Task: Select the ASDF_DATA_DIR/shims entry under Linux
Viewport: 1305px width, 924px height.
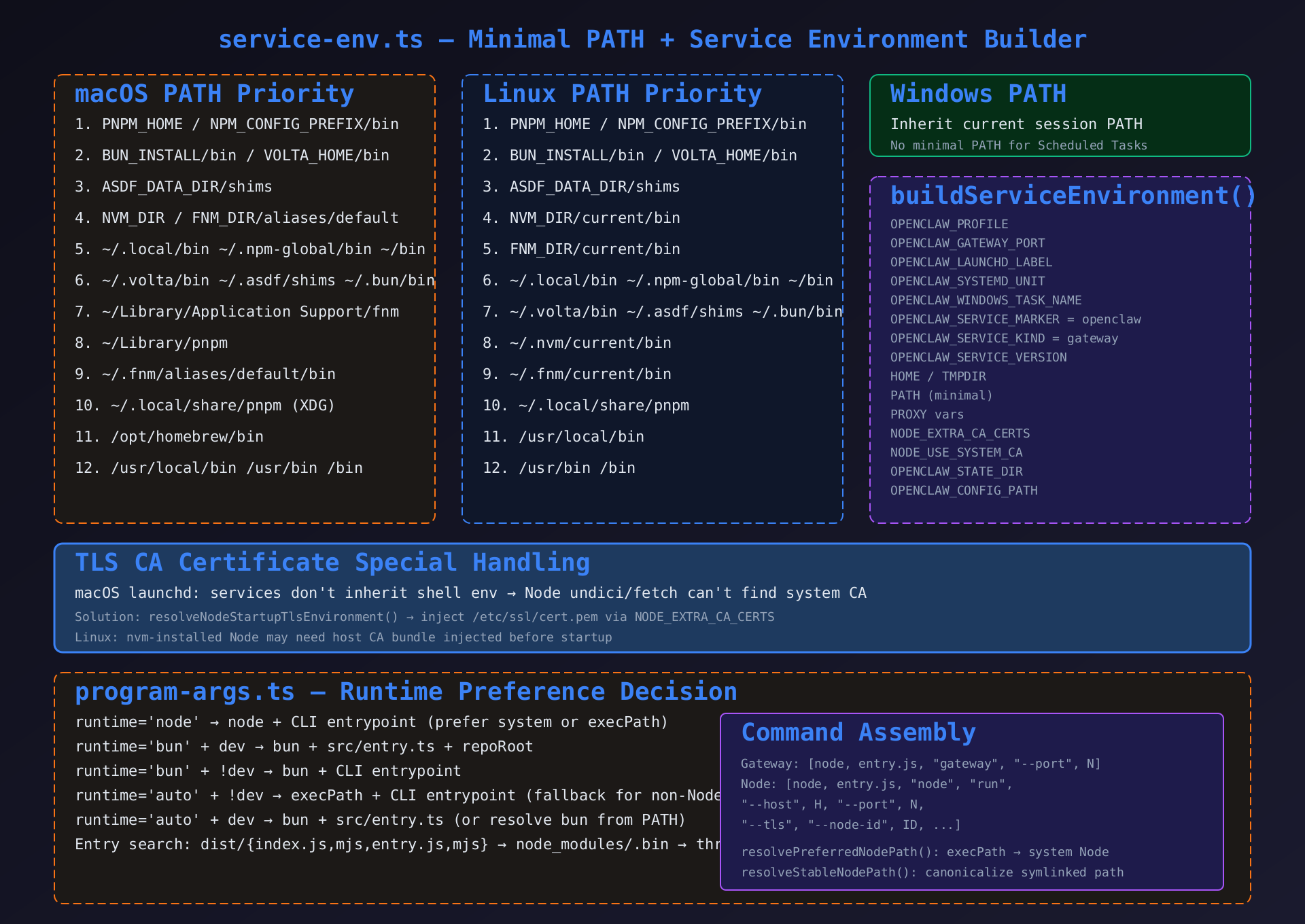Action: pos(581,187)
